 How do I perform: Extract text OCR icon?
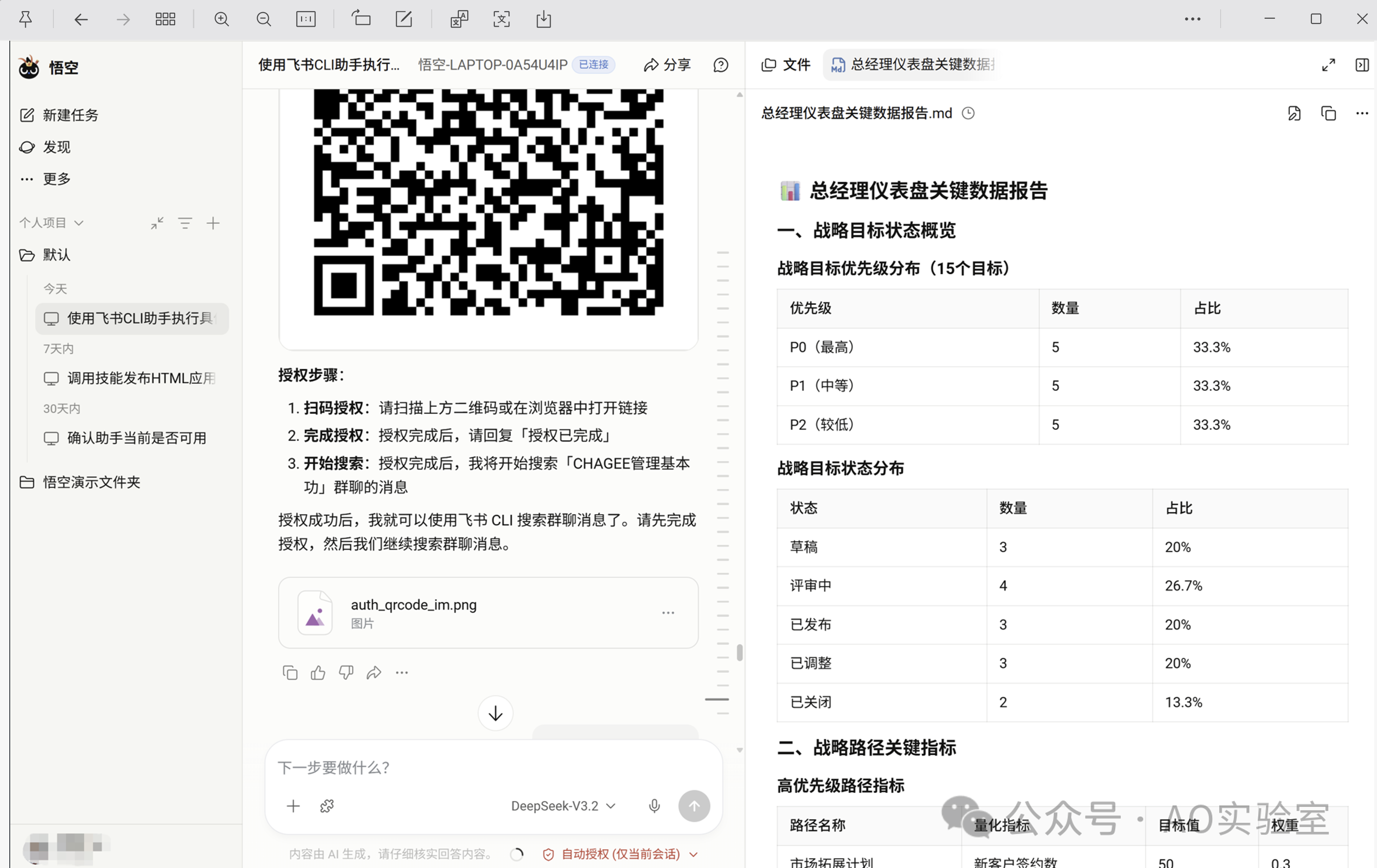pos(501,19)
